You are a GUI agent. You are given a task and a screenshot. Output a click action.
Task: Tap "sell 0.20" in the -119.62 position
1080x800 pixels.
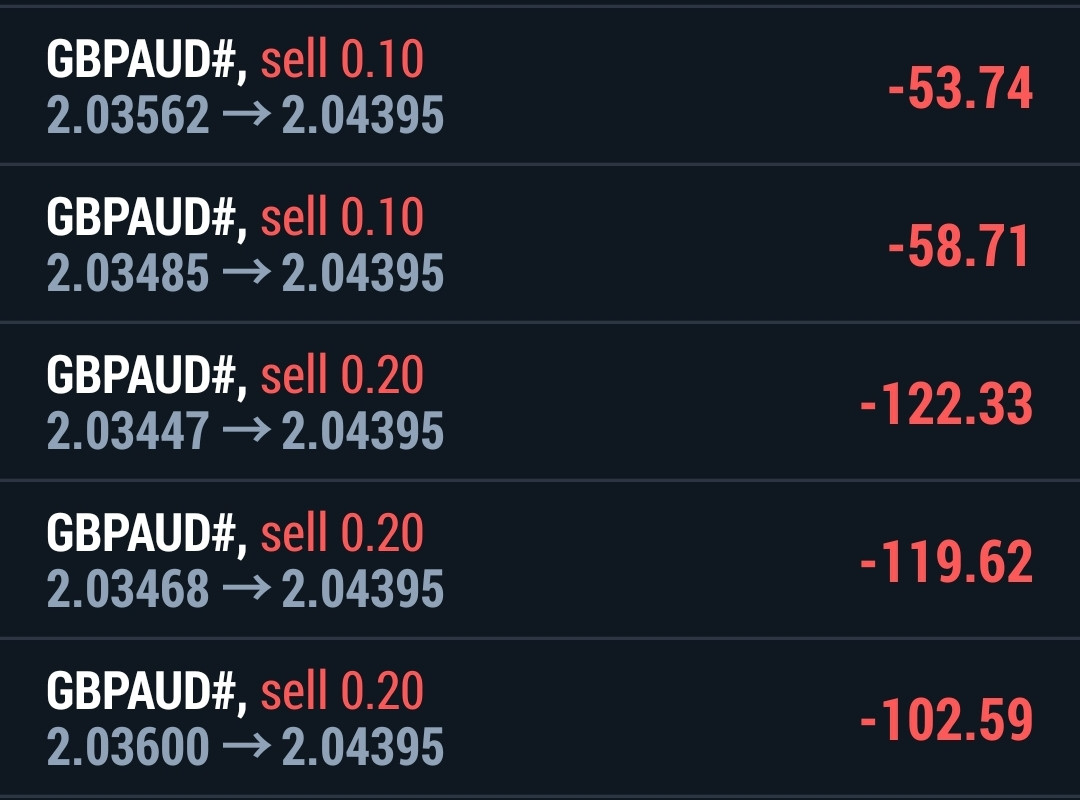click(x=342, y=534)
